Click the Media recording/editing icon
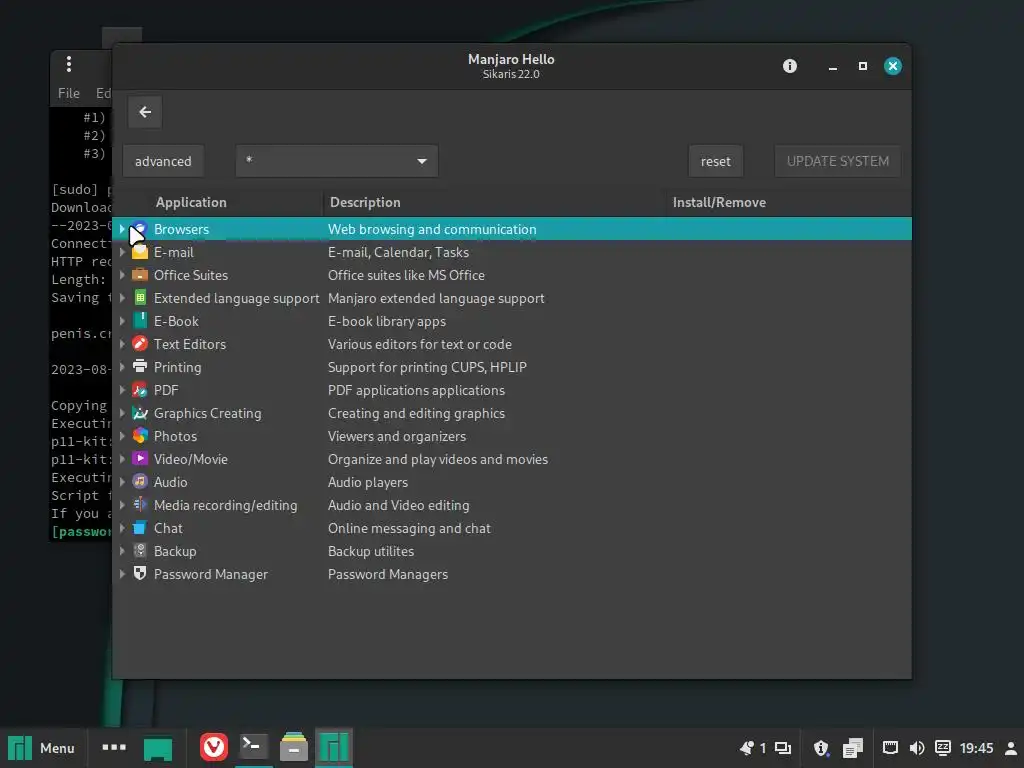The image size is (1024, 768). pyautogui.click(x=140, y=505)
